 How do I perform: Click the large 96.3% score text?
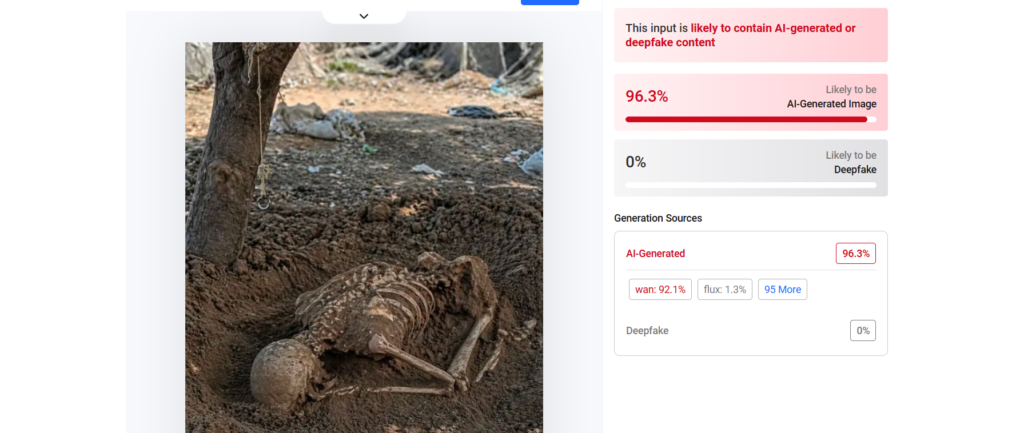[x=647, y=96]
